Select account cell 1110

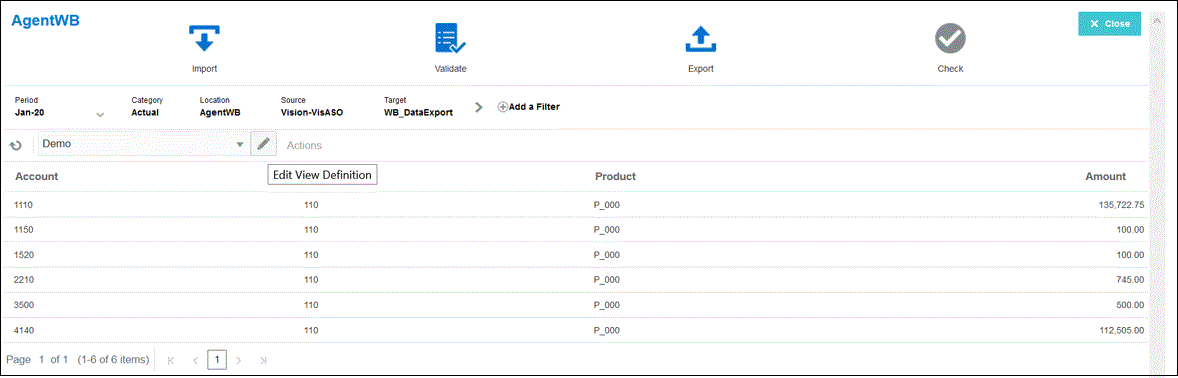click(23, 204)
